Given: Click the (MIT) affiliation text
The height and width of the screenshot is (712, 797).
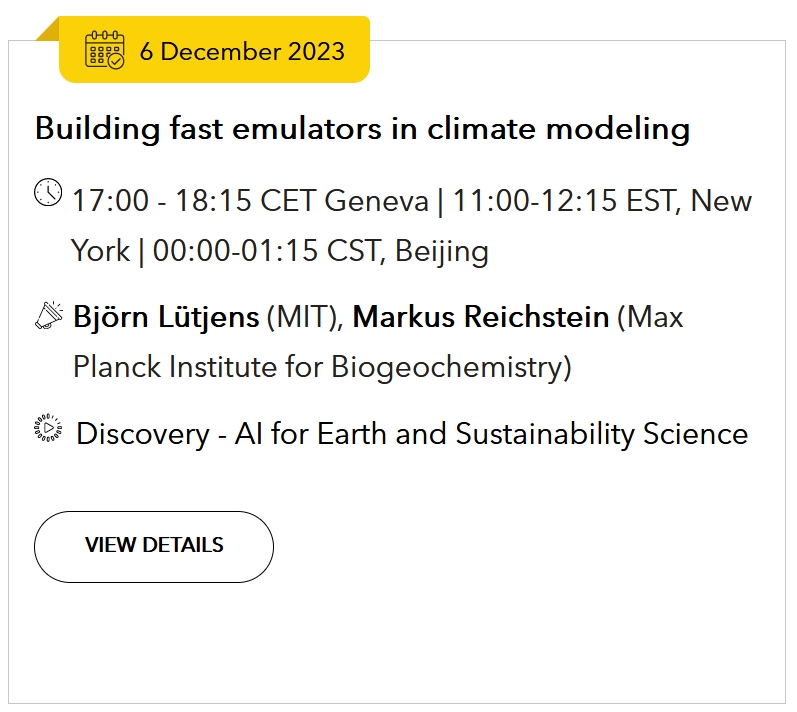Looking at the screenshot, I should click(305, 317).
